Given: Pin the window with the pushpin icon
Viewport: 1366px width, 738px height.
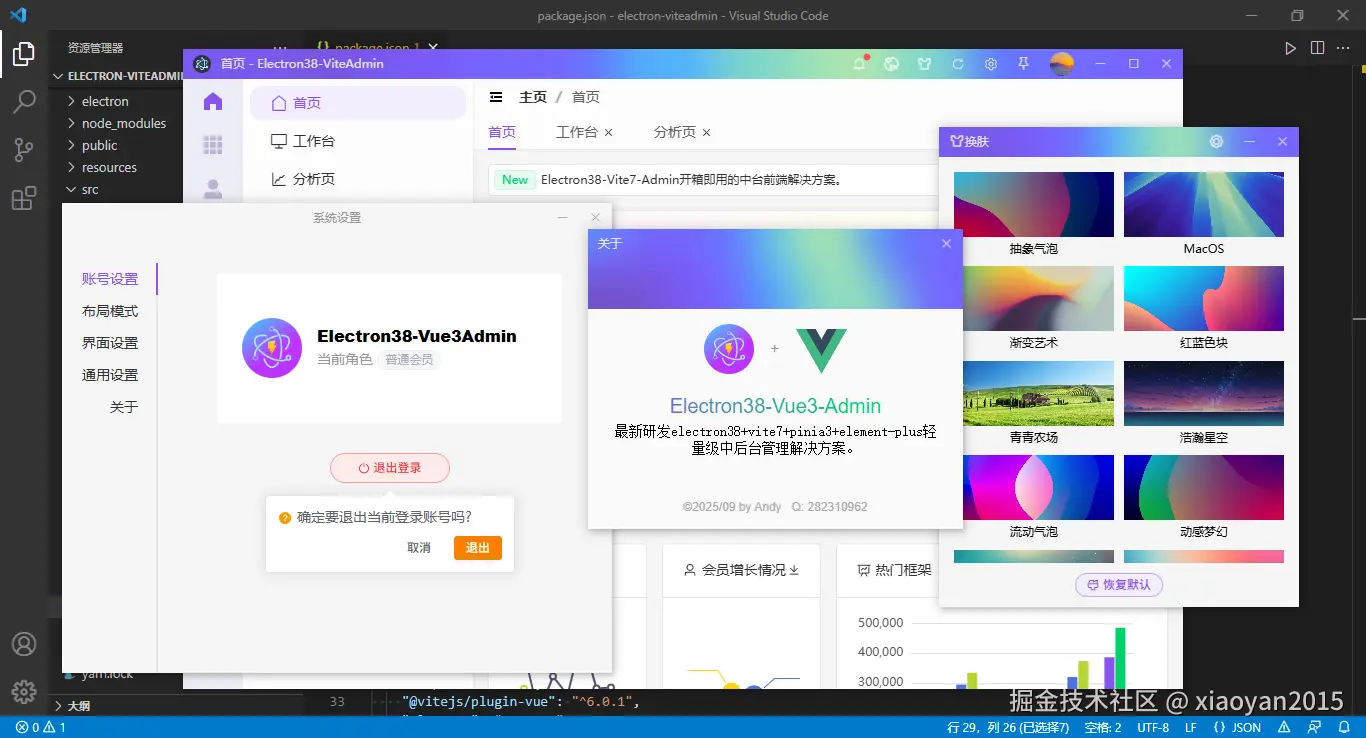Looking at the screenshot, I should tap(1024, 63).
